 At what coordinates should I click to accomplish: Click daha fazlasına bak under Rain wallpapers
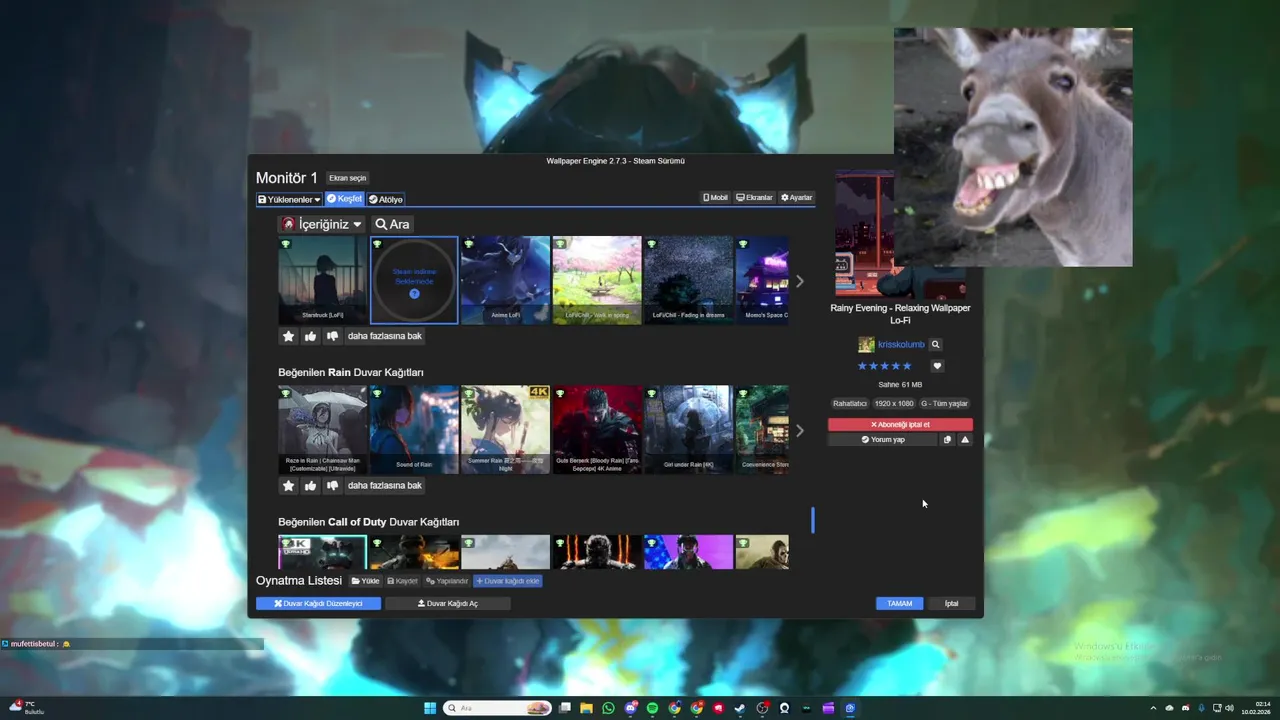click(x=385, y=485)
